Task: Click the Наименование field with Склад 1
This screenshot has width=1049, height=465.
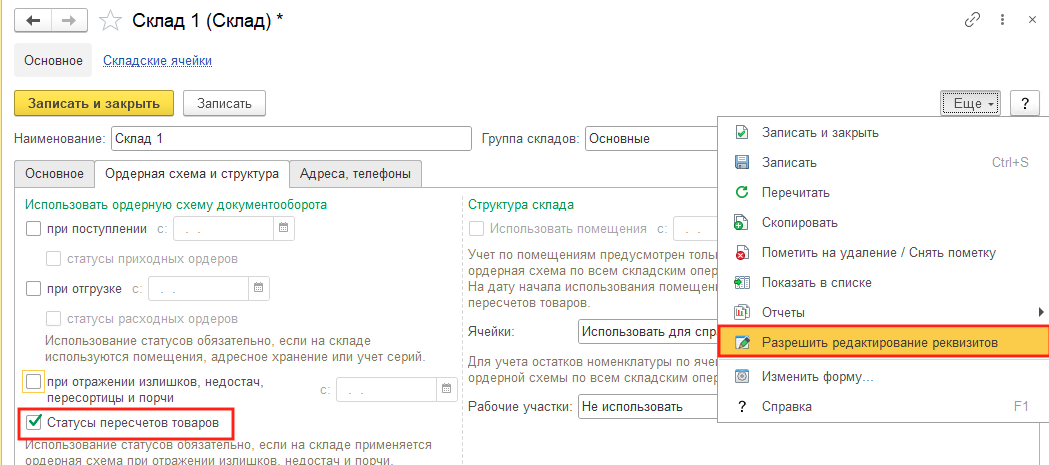Action: pos(291,139)
